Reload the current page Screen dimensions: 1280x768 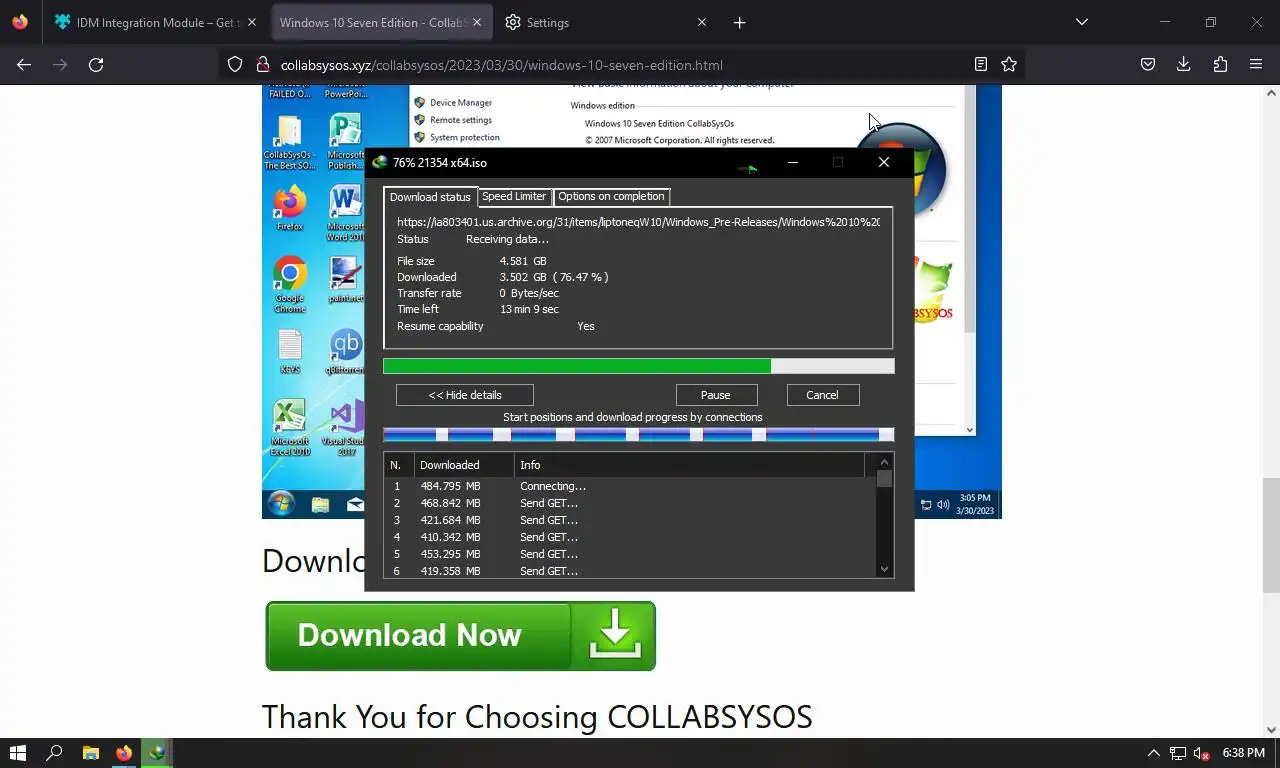96,64
